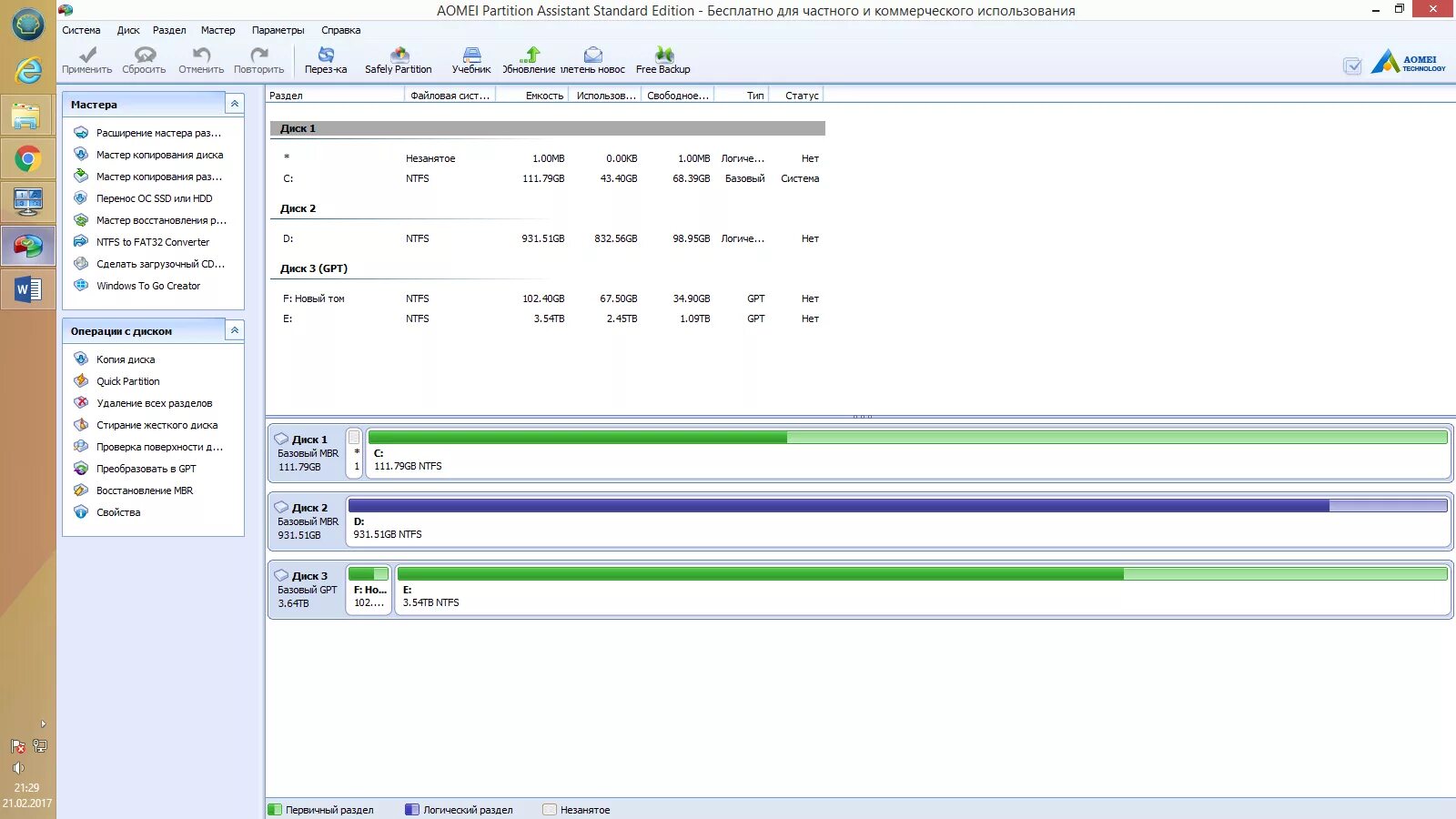Open the Диск menu
Viewport: 1456px width, 819px height.
(x=128, y=30)
